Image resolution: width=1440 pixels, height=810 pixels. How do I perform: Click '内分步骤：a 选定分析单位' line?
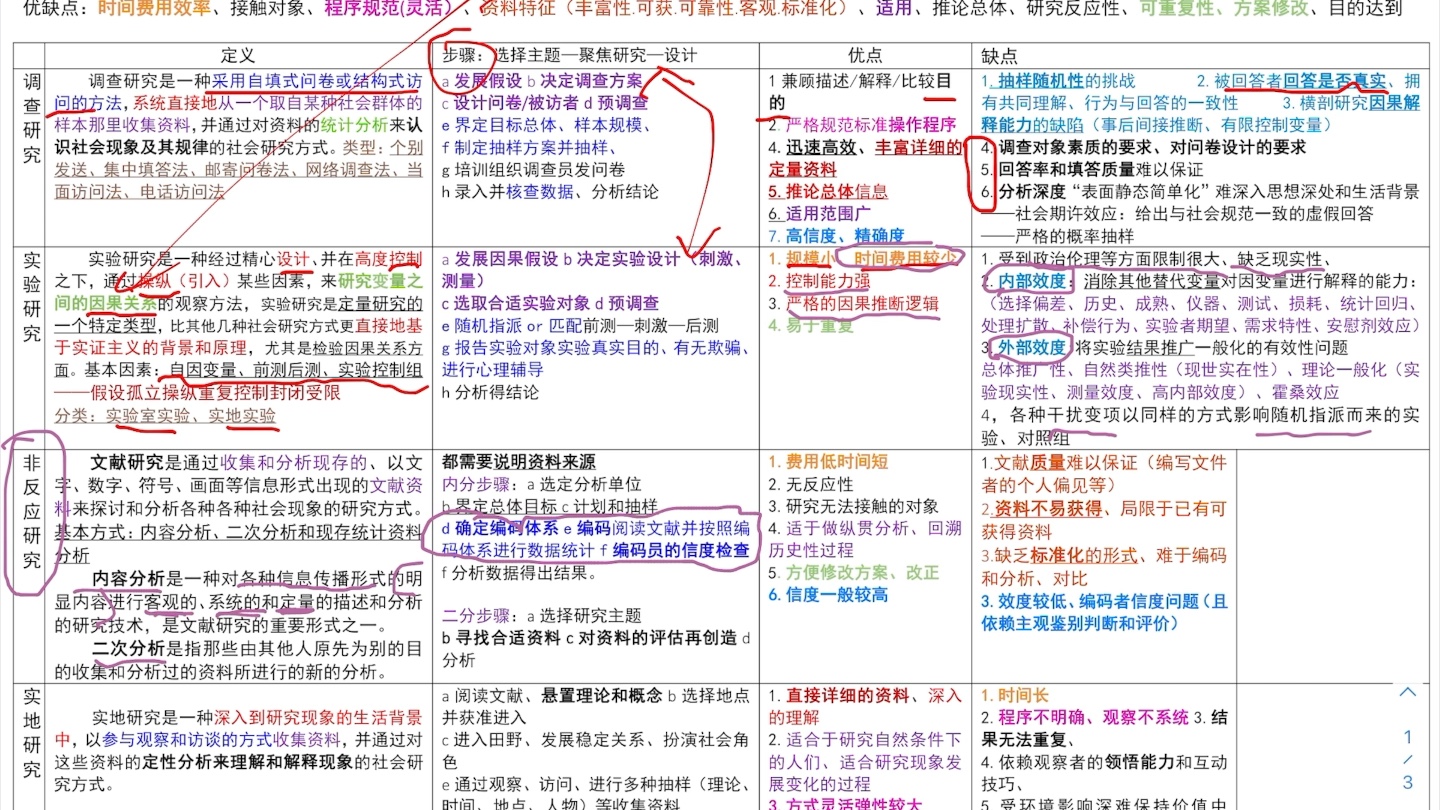click(541, 484)
